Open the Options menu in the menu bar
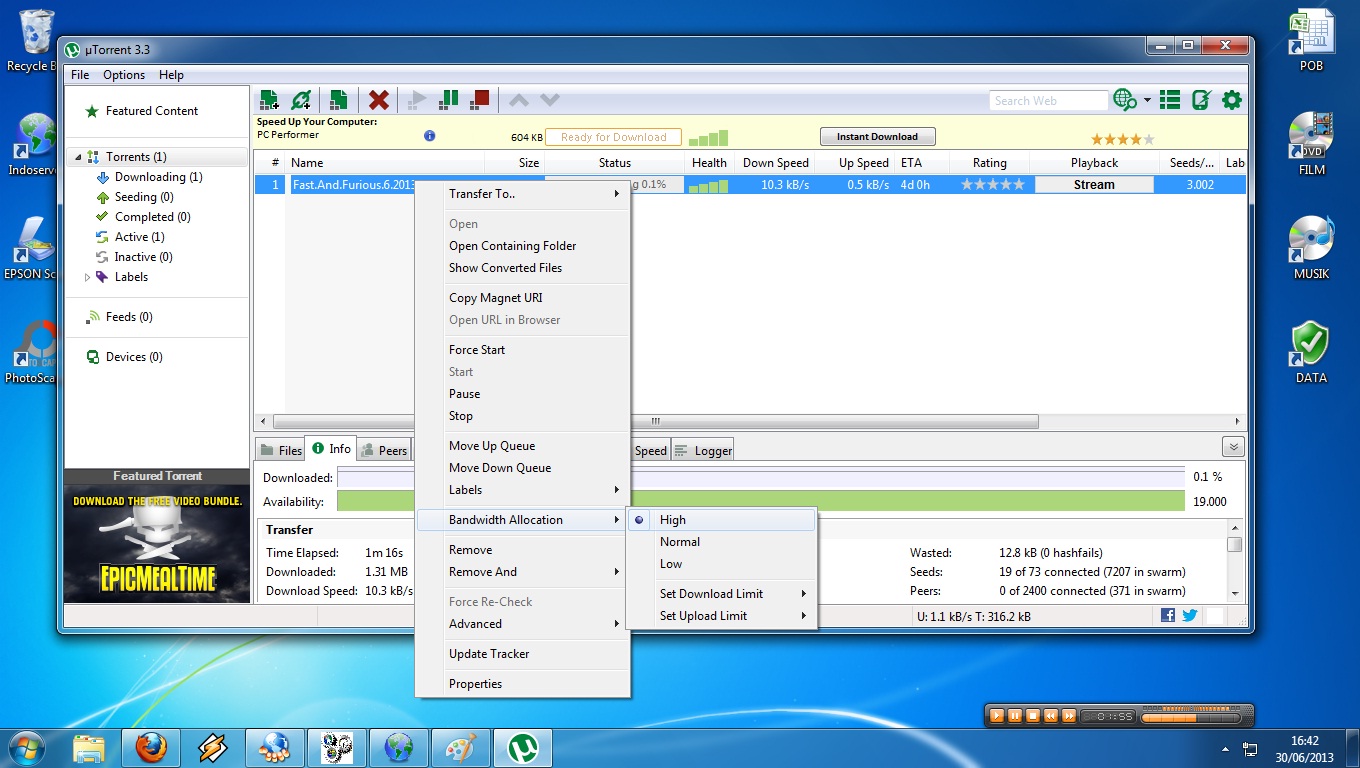The height and width of the screenshot is (768, 1360). coord(124,75)
